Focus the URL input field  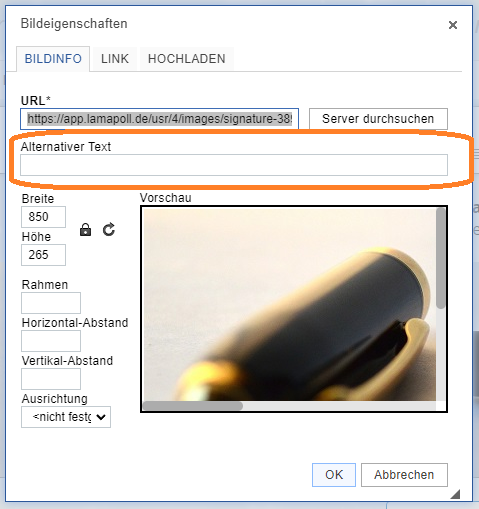point(159,119)
